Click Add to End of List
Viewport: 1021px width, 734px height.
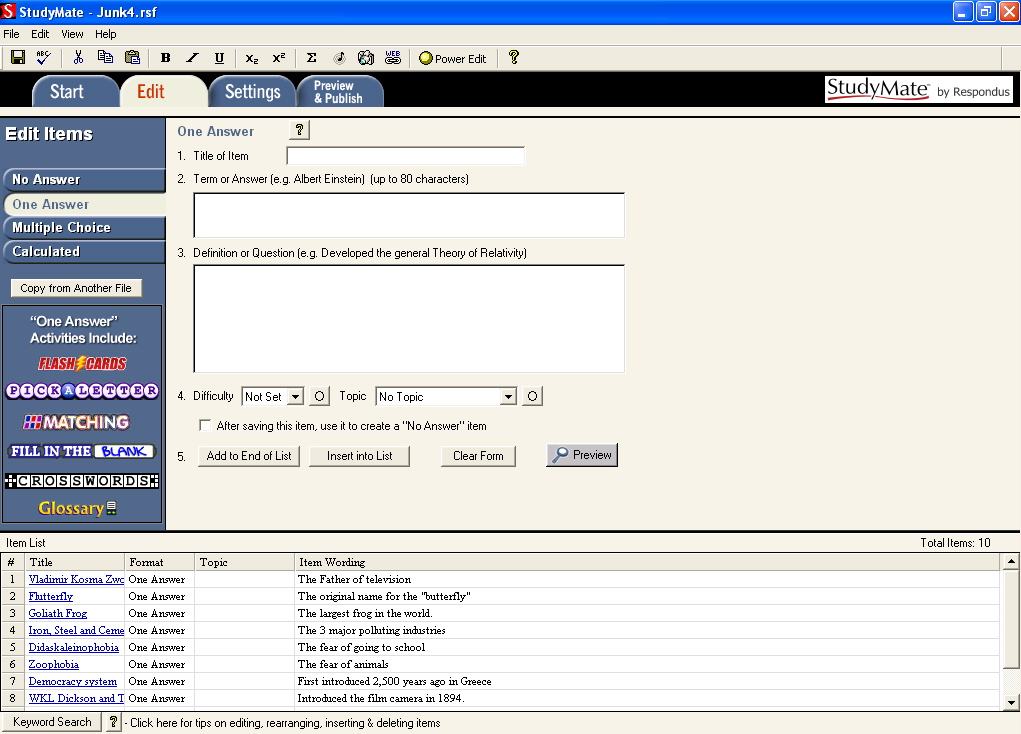click(x=249, y=456)
